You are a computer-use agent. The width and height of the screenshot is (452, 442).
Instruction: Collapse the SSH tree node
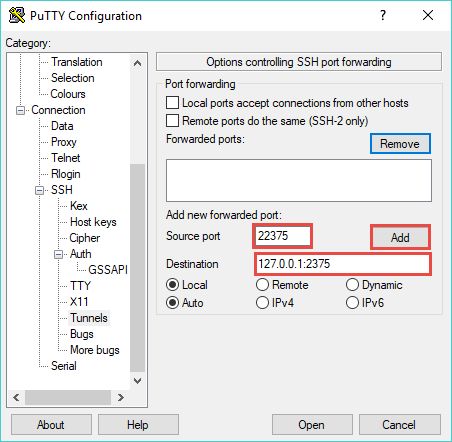coord(40,190)
